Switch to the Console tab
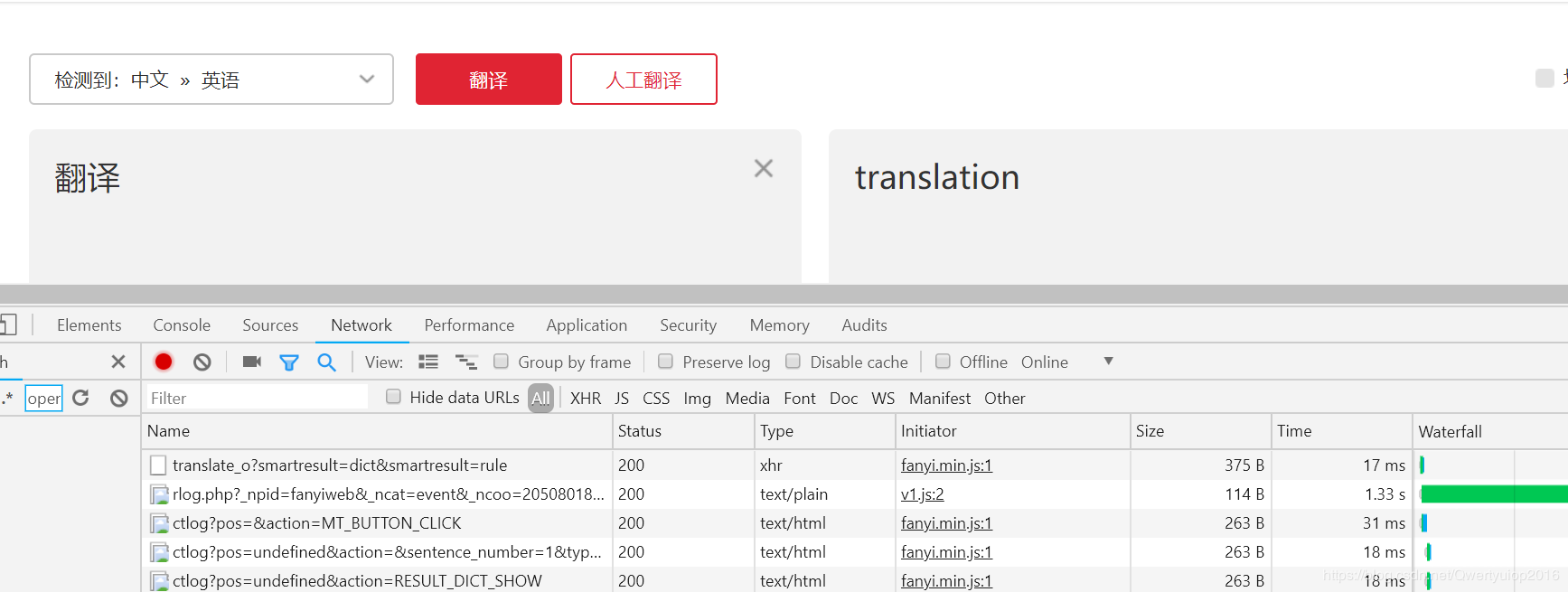This screenshot has width=1568, height=592. point(182,325)
